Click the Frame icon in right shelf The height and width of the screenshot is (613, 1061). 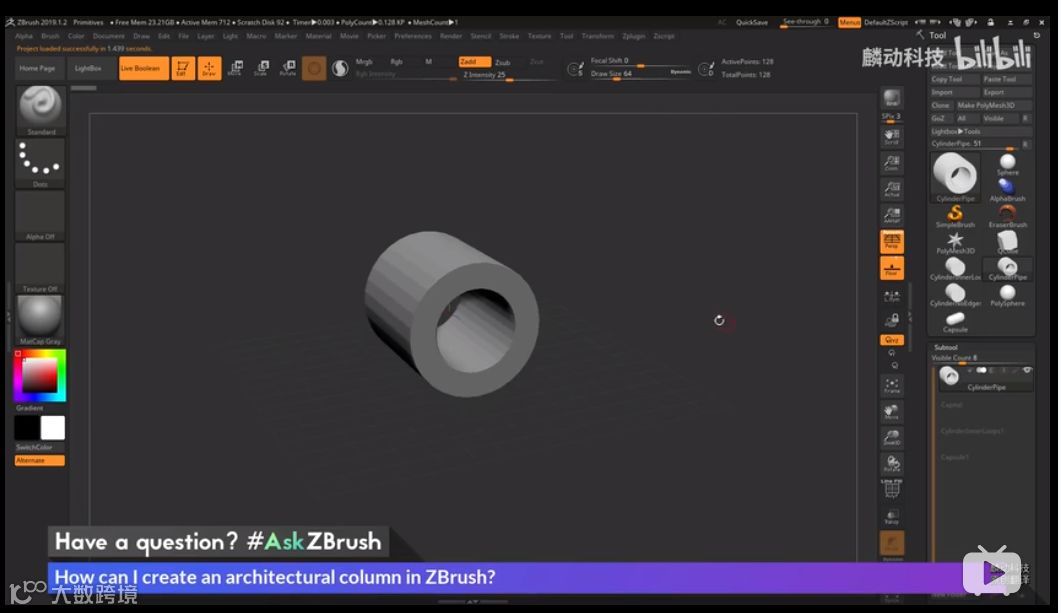[892, 386]
